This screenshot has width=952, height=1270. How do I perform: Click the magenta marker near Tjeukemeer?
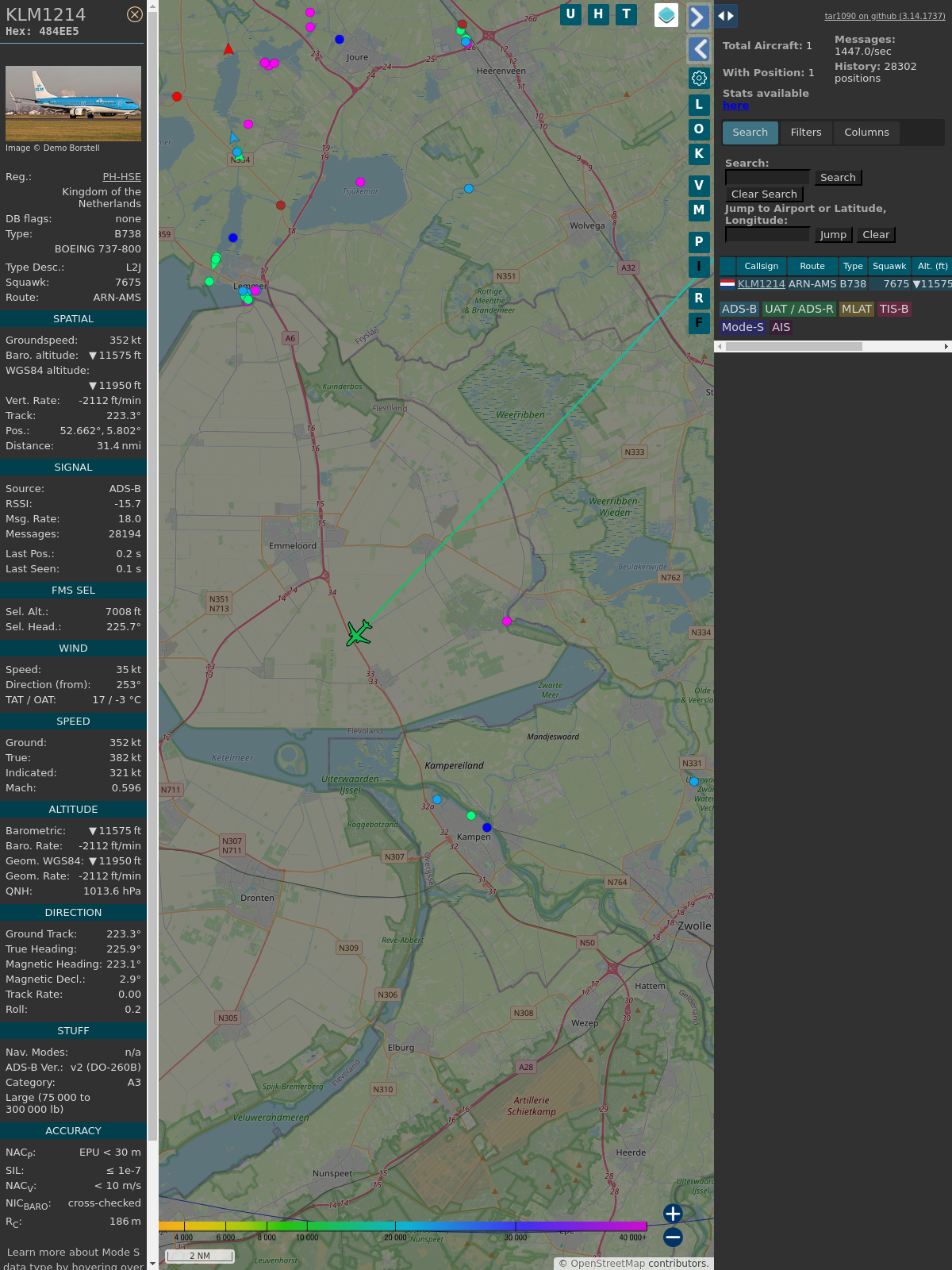[x=360, y=182]
